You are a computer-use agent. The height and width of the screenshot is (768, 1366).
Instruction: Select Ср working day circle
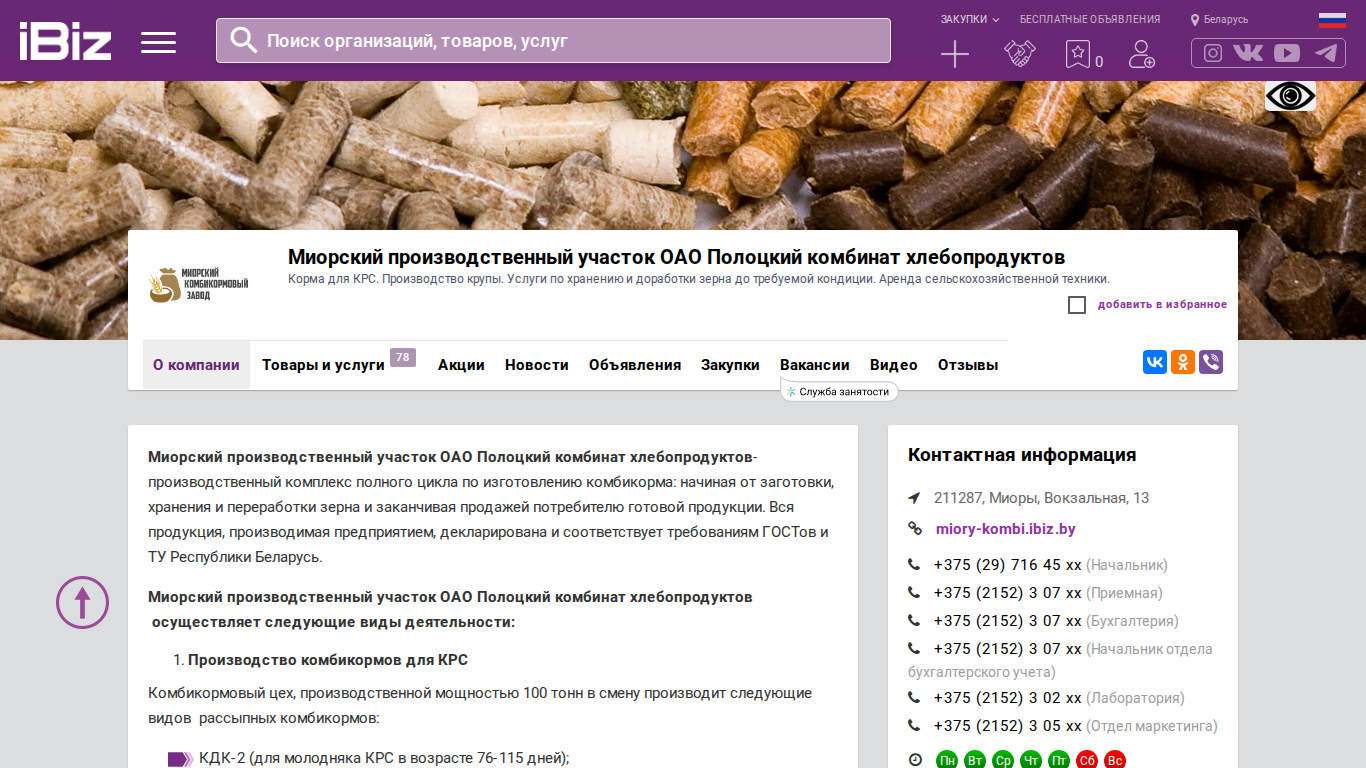1003,760
